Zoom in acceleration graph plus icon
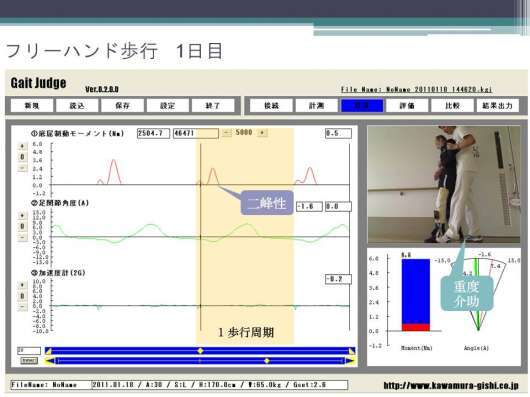The width and height of the screenshot is (530, 397). pyautogui.click(x=22, y=285)
